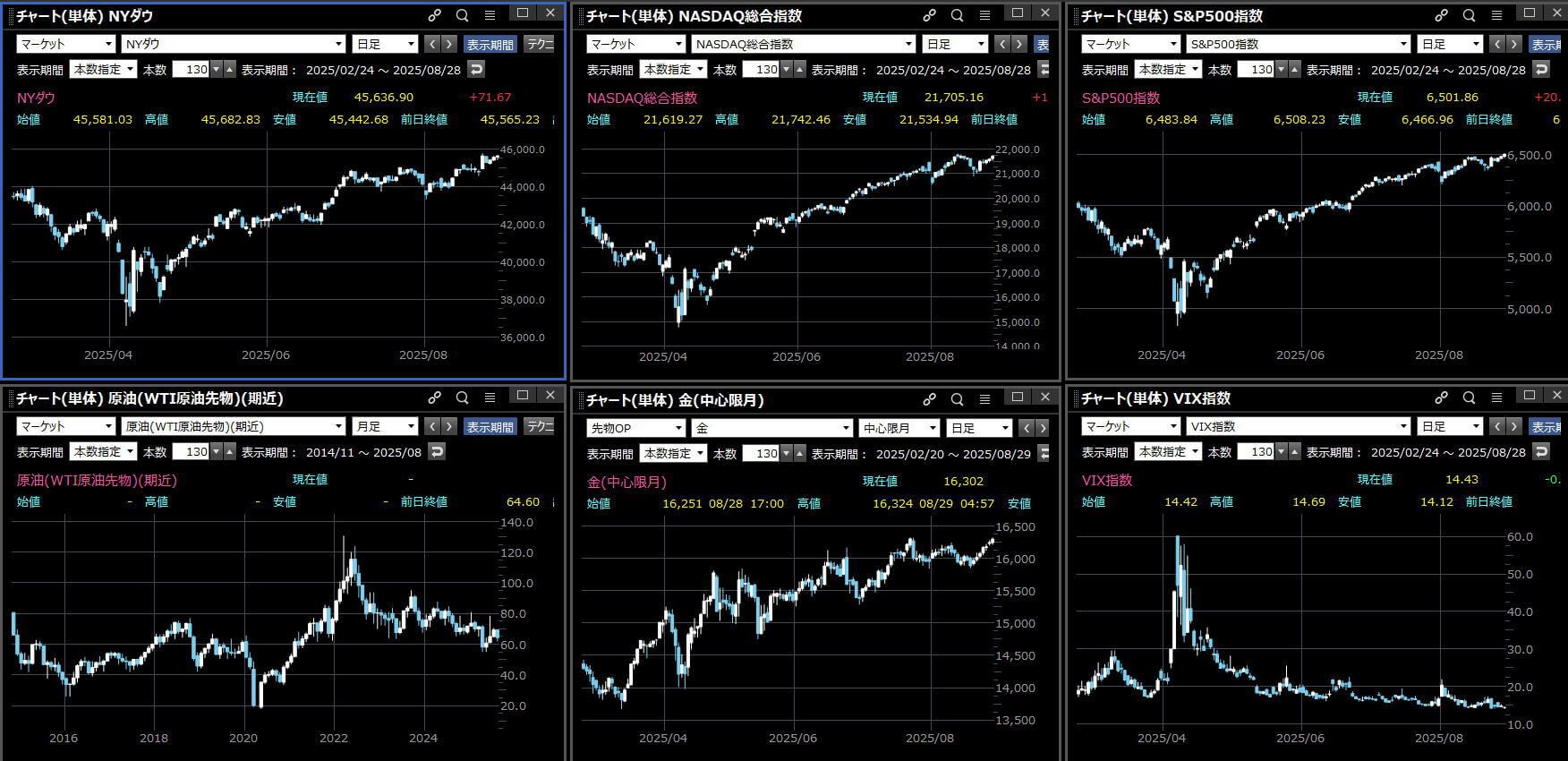Toggle 表示期間 button in WTI原油 panel
This screenshot has width=1568, height=761.
pyautogui.click(x=490, y=426)
